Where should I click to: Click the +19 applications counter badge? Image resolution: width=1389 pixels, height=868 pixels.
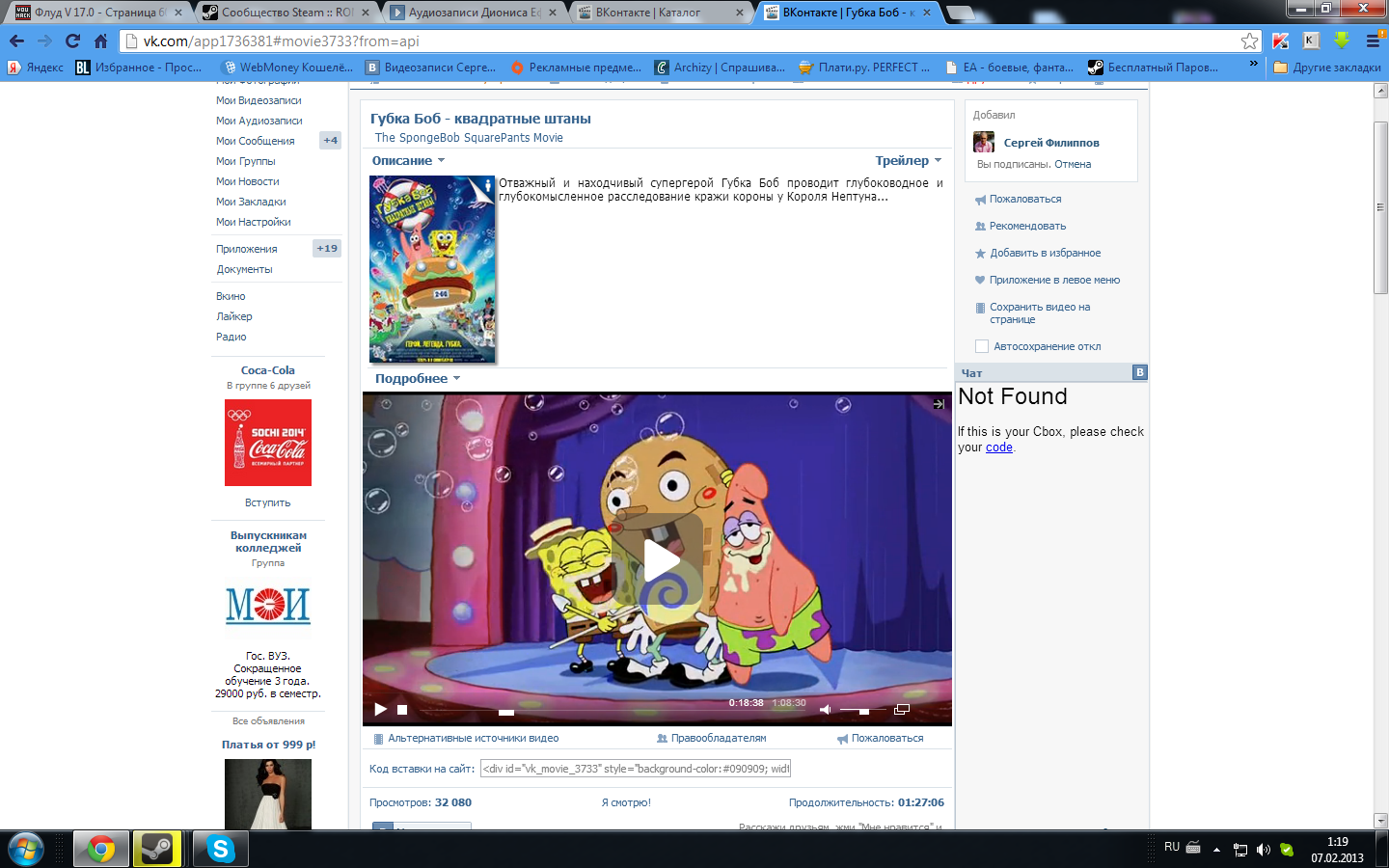click(327, 248)
